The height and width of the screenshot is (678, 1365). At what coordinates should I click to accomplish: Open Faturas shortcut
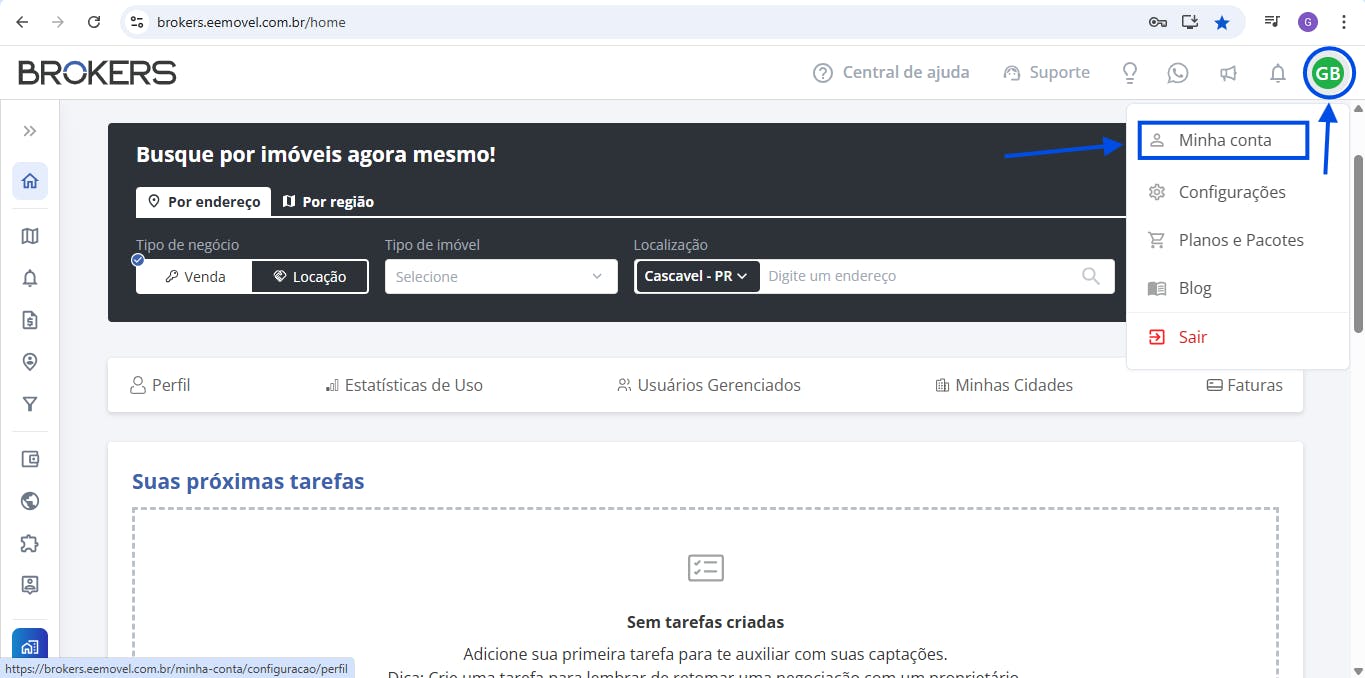(x=1244, y=385)
